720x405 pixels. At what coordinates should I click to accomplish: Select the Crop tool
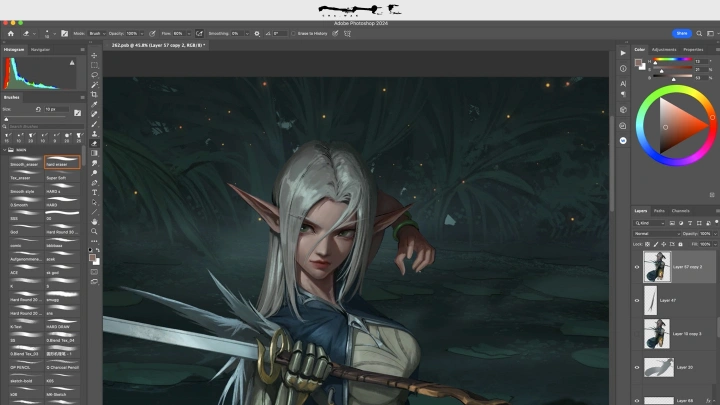coord(94,95)
